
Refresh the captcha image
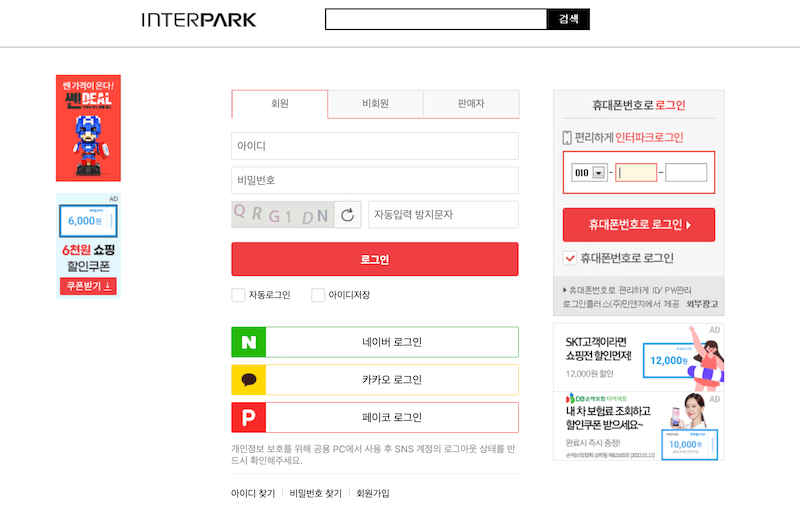347,215
